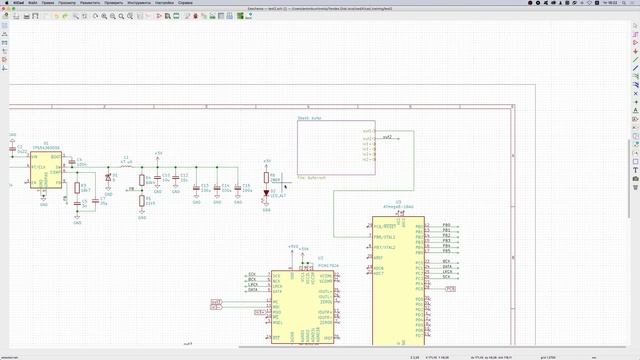Select Place Symbol tool
Image resolution: width=640 pixels, height=360 pixels.
tap(636, 43)
